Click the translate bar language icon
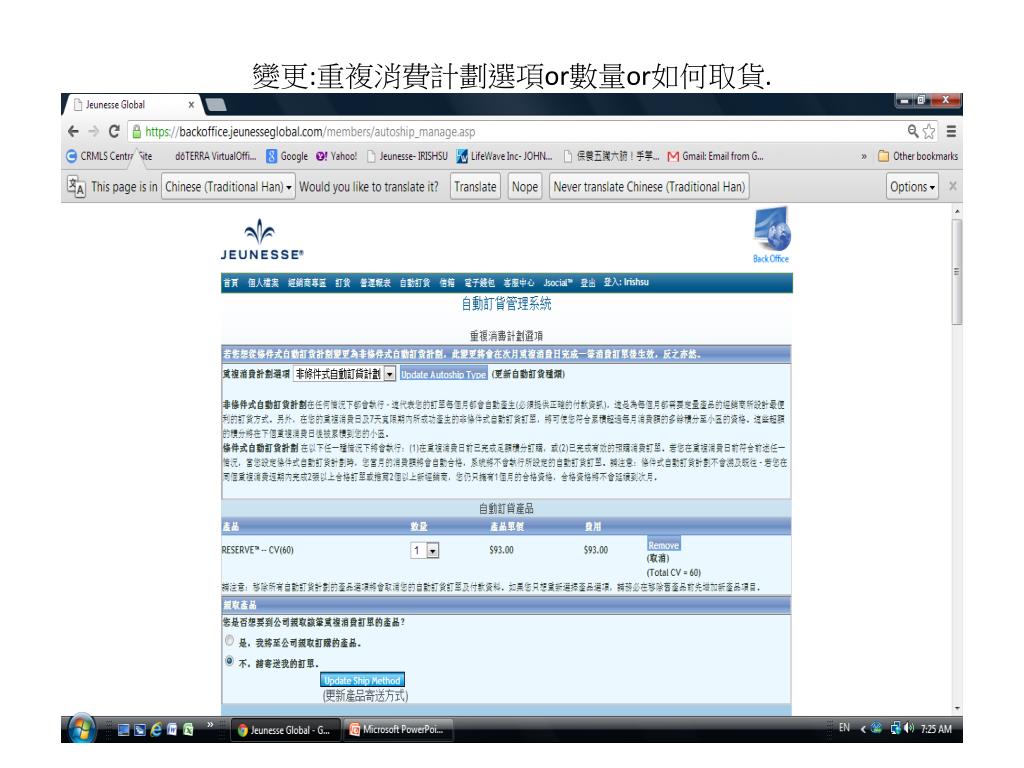This screenshot has height=768, width=1024. (x=76, y=187)
